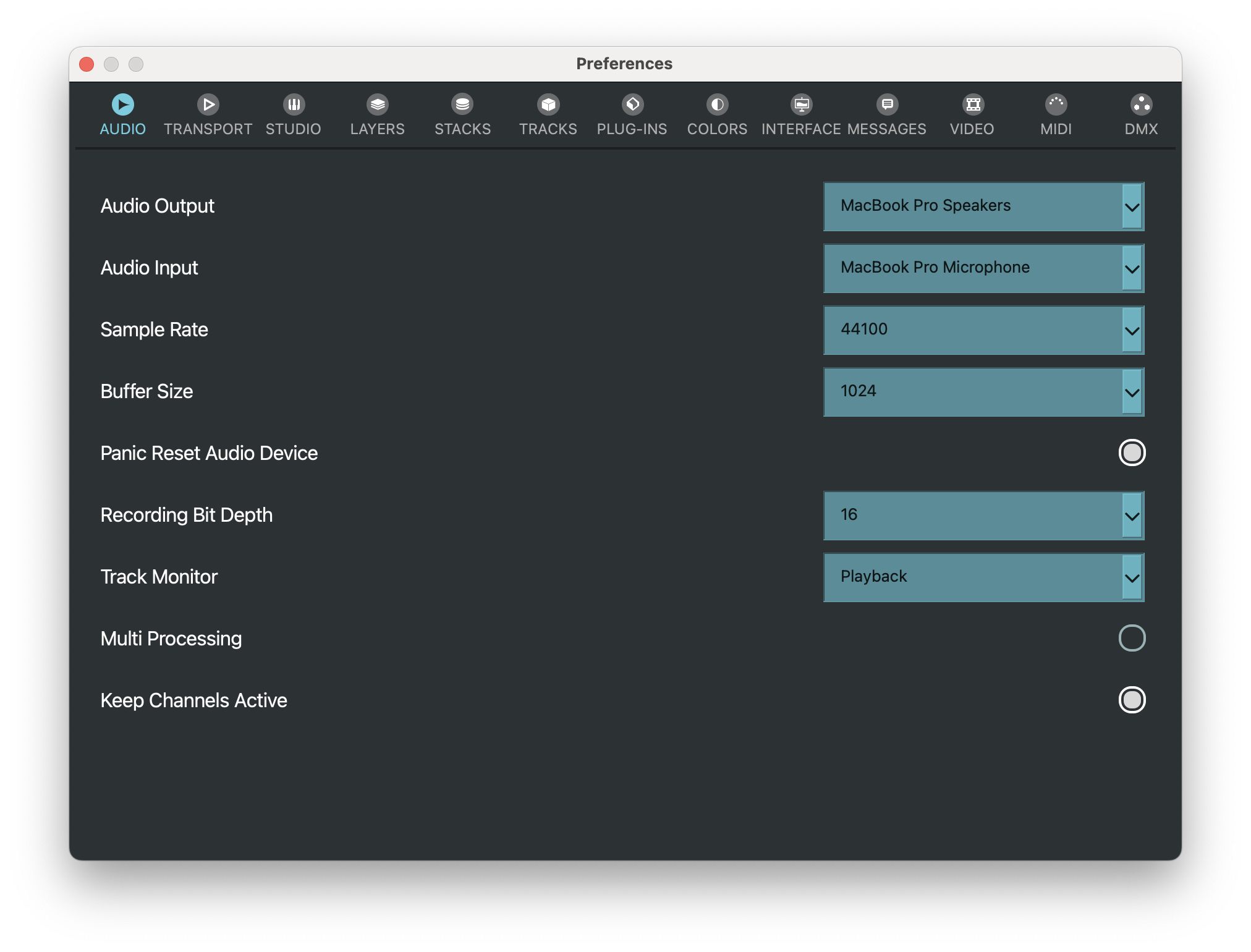Image resolution: width=1251 pixels, height=952 pixels.
Task: Select the DMX preferences icon
Action: click(x=1141, y=104)
